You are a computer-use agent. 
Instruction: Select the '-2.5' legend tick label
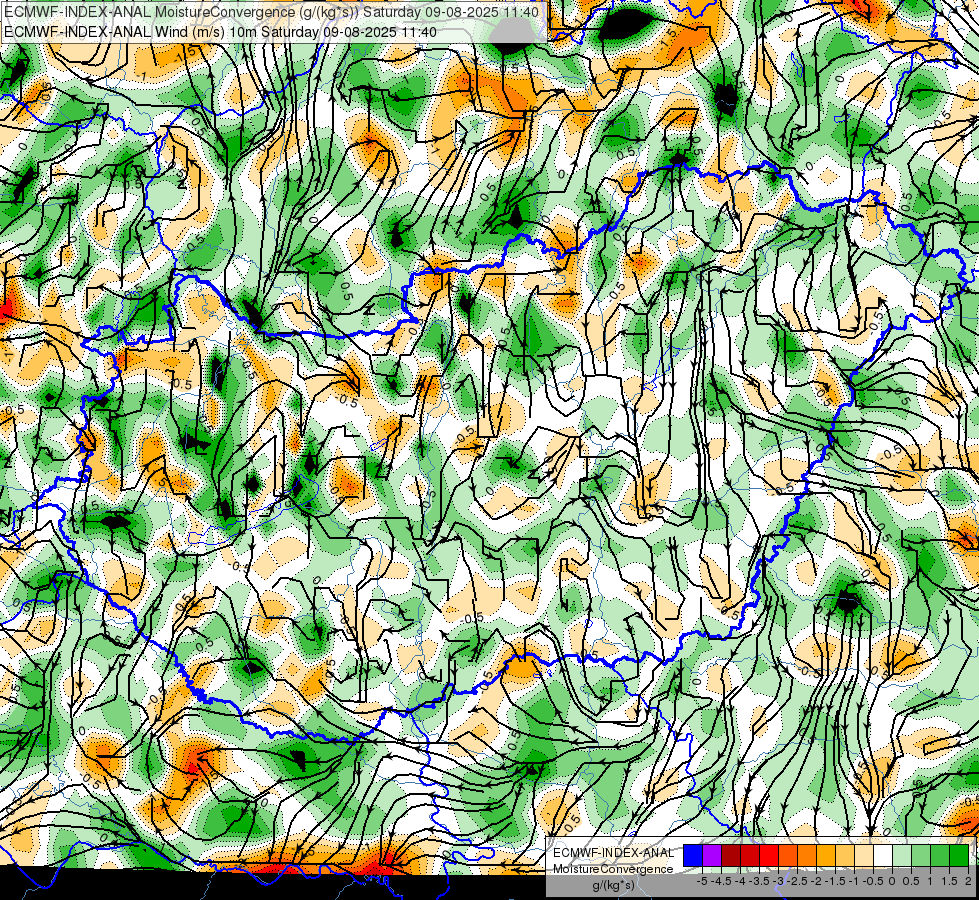coord(798,881)
